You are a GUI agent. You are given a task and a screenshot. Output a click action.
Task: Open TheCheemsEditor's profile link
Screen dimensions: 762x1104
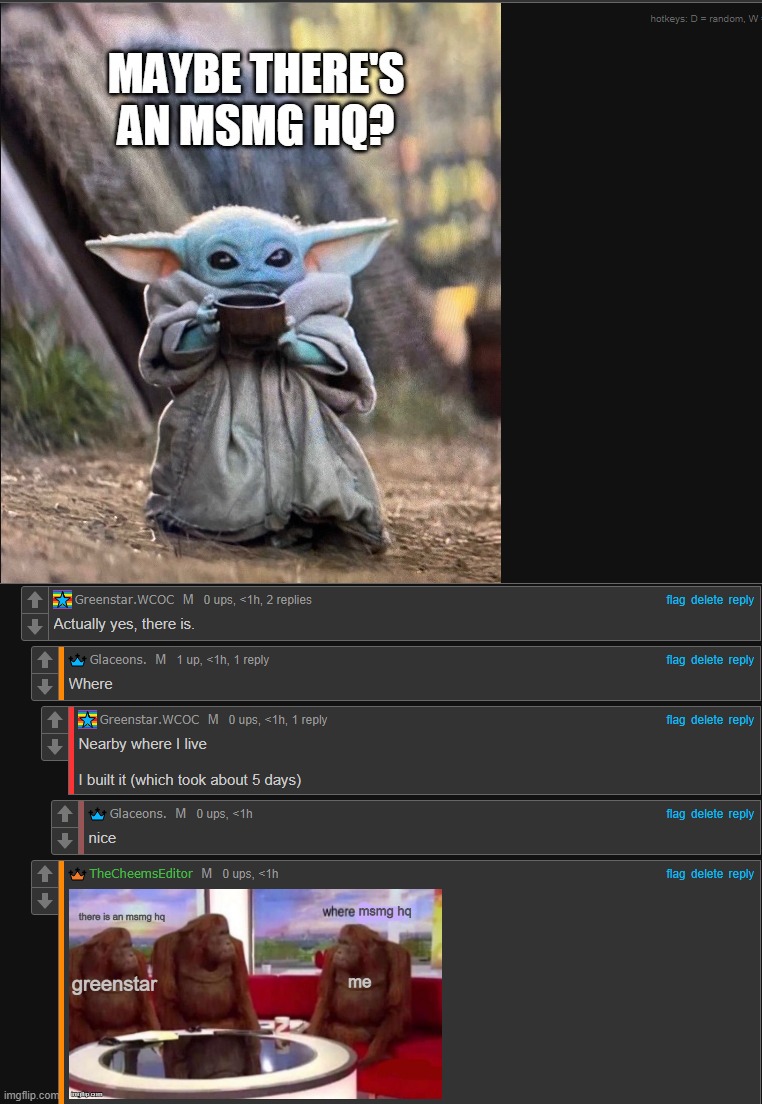(x=141, y=873)
